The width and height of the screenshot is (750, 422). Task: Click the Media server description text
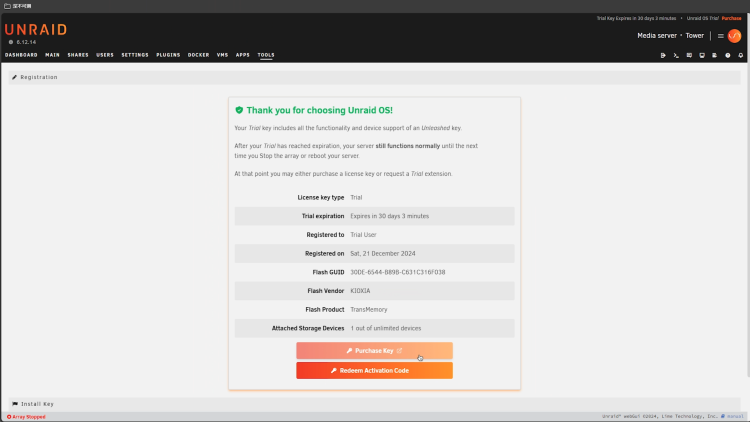(657, 36)
